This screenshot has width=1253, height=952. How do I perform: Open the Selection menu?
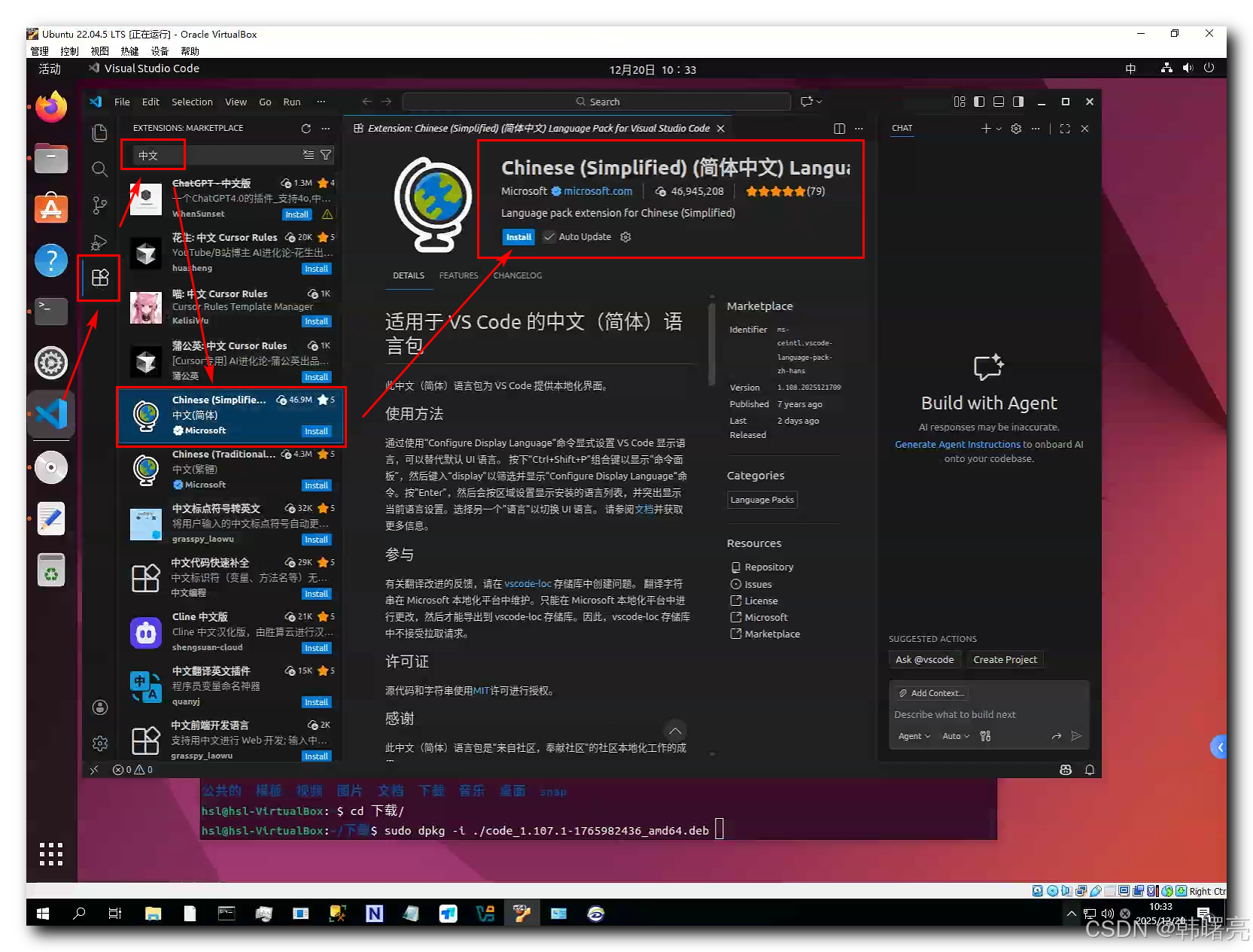point(193,102)
